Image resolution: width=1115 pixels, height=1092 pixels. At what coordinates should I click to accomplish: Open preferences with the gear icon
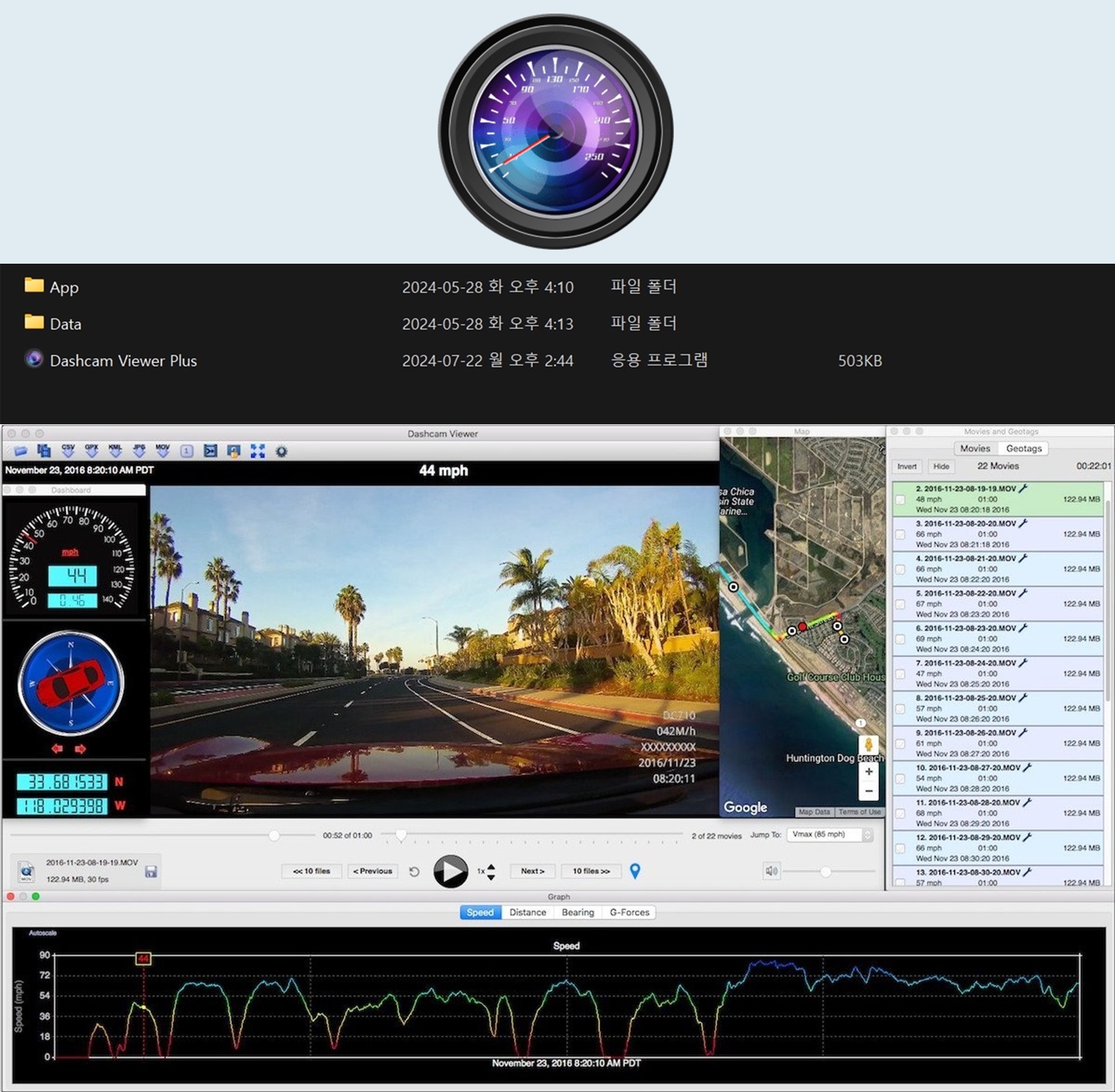coord(281,451)
